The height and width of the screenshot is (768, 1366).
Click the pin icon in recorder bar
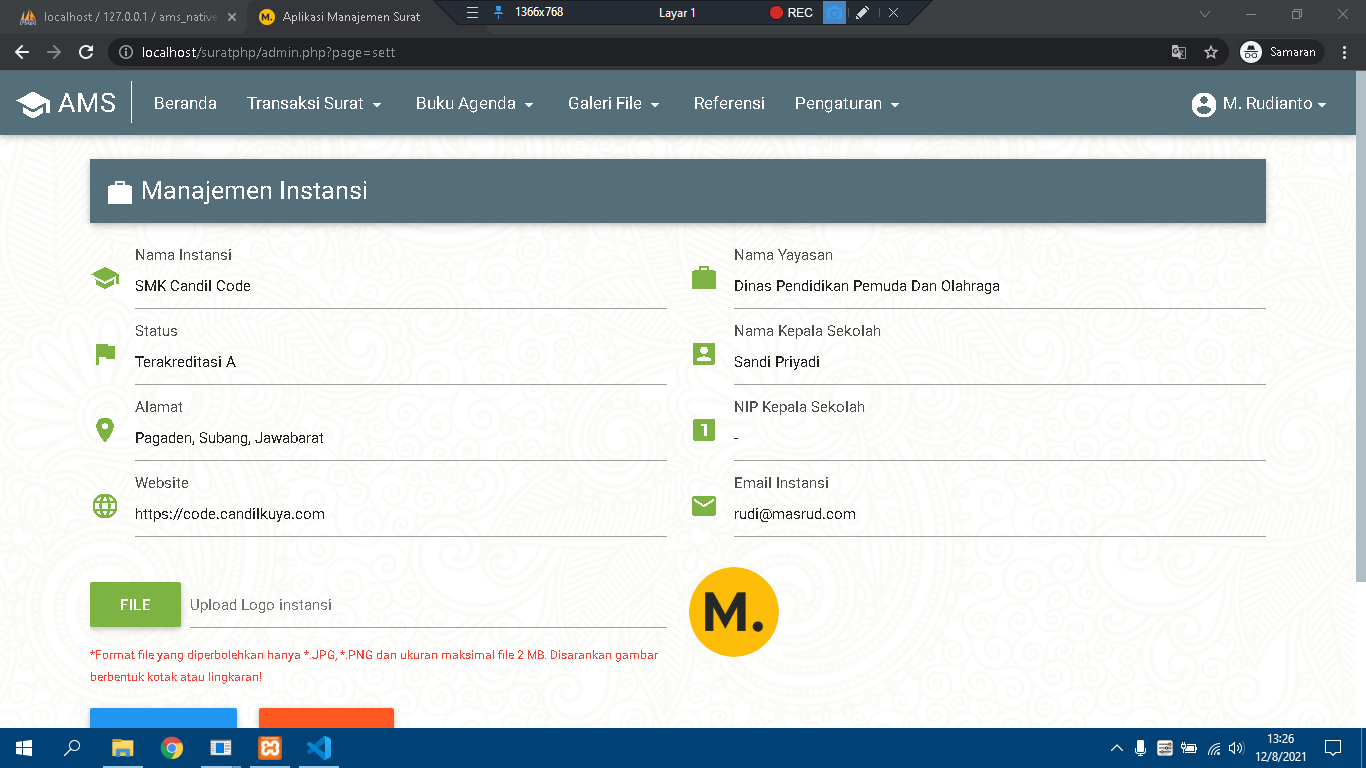click(x=499, y=12)
